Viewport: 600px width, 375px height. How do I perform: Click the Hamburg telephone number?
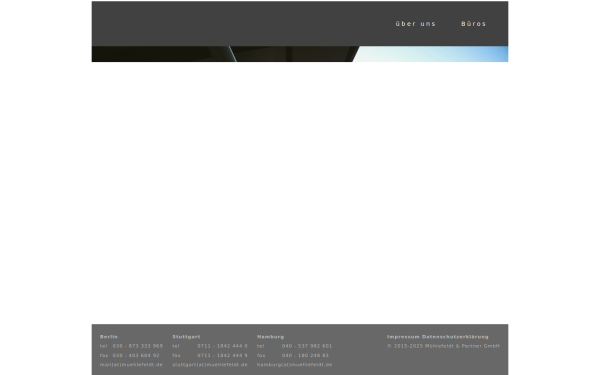tap(307, 346)
